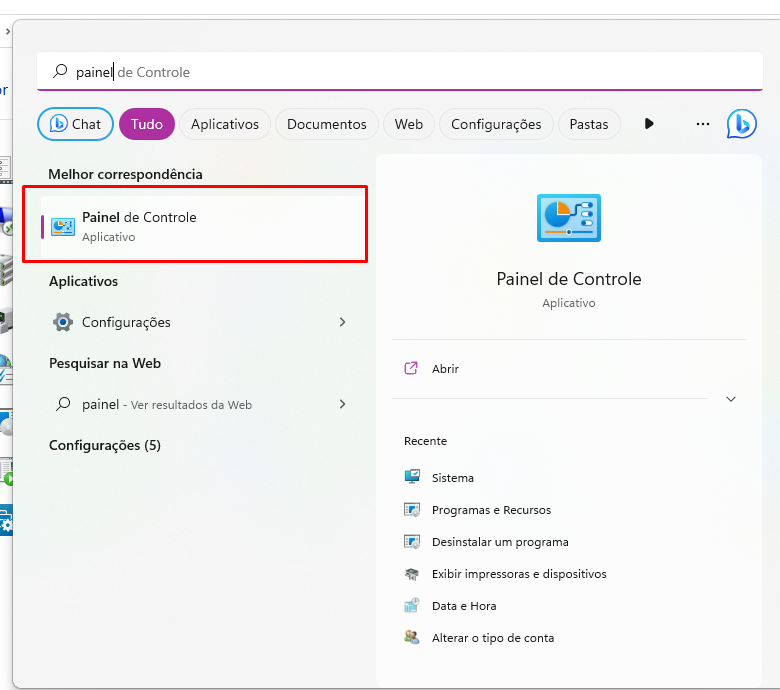Show more filter tabs with arrow
Screen dimensions: 780x690
tap(649, 123)
